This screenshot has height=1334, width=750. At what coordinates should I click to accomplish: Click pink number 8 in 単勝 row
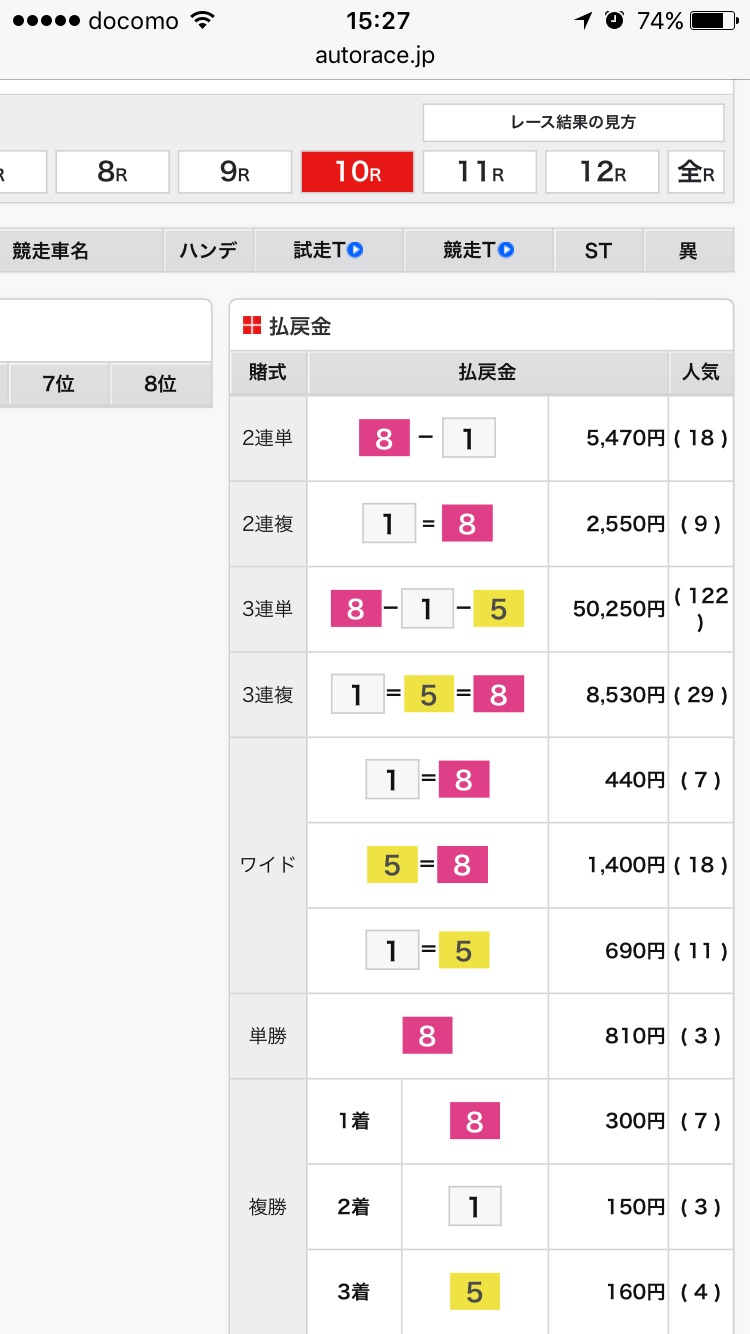pos(427,1036)
